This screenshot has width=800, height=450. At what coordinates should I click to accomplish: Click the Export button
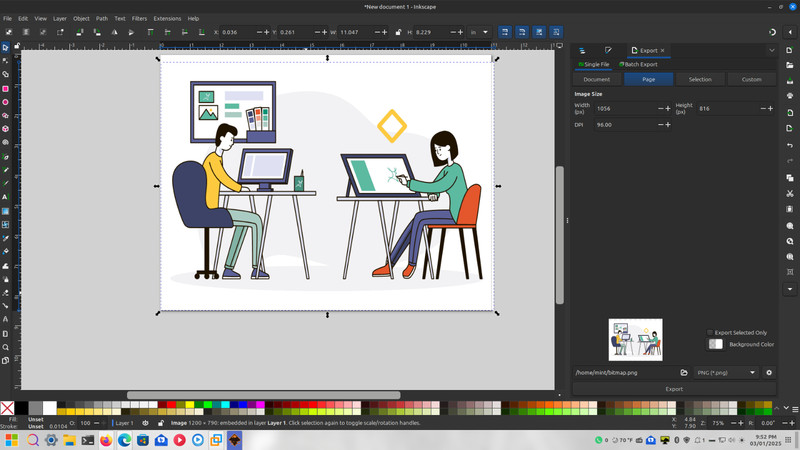(674, 389)
